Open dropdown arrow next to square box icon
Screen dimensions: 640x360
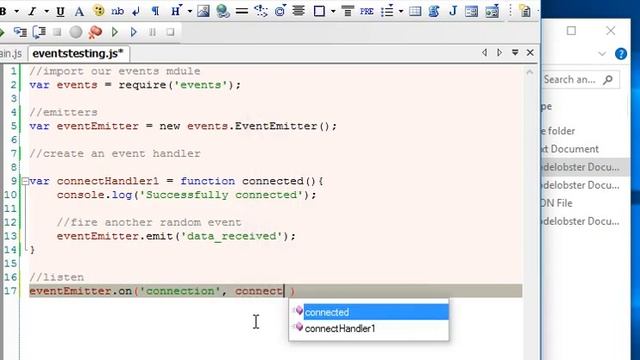333,11
